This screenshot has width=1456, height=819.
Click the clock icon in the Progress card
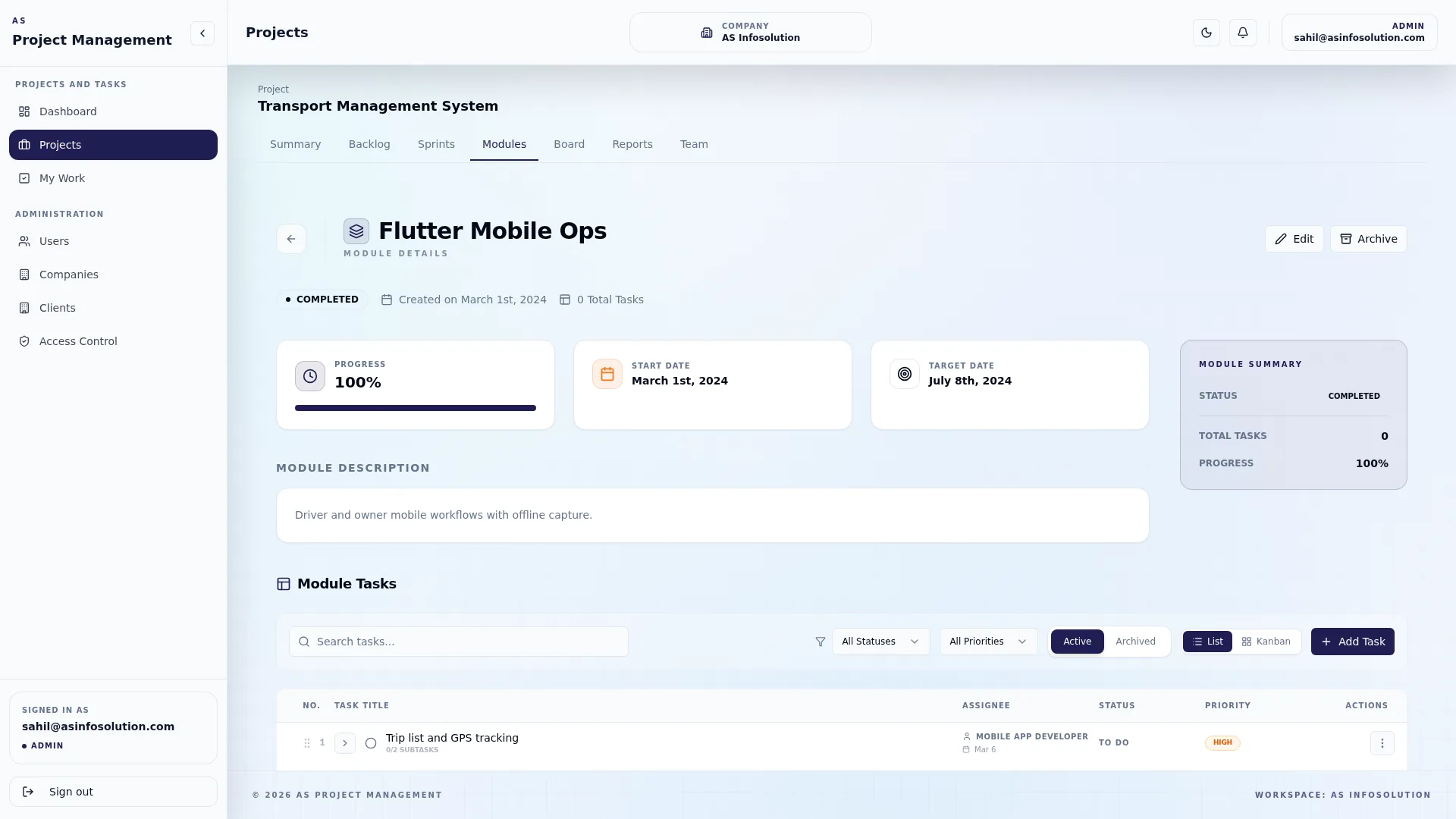point(310,376)
